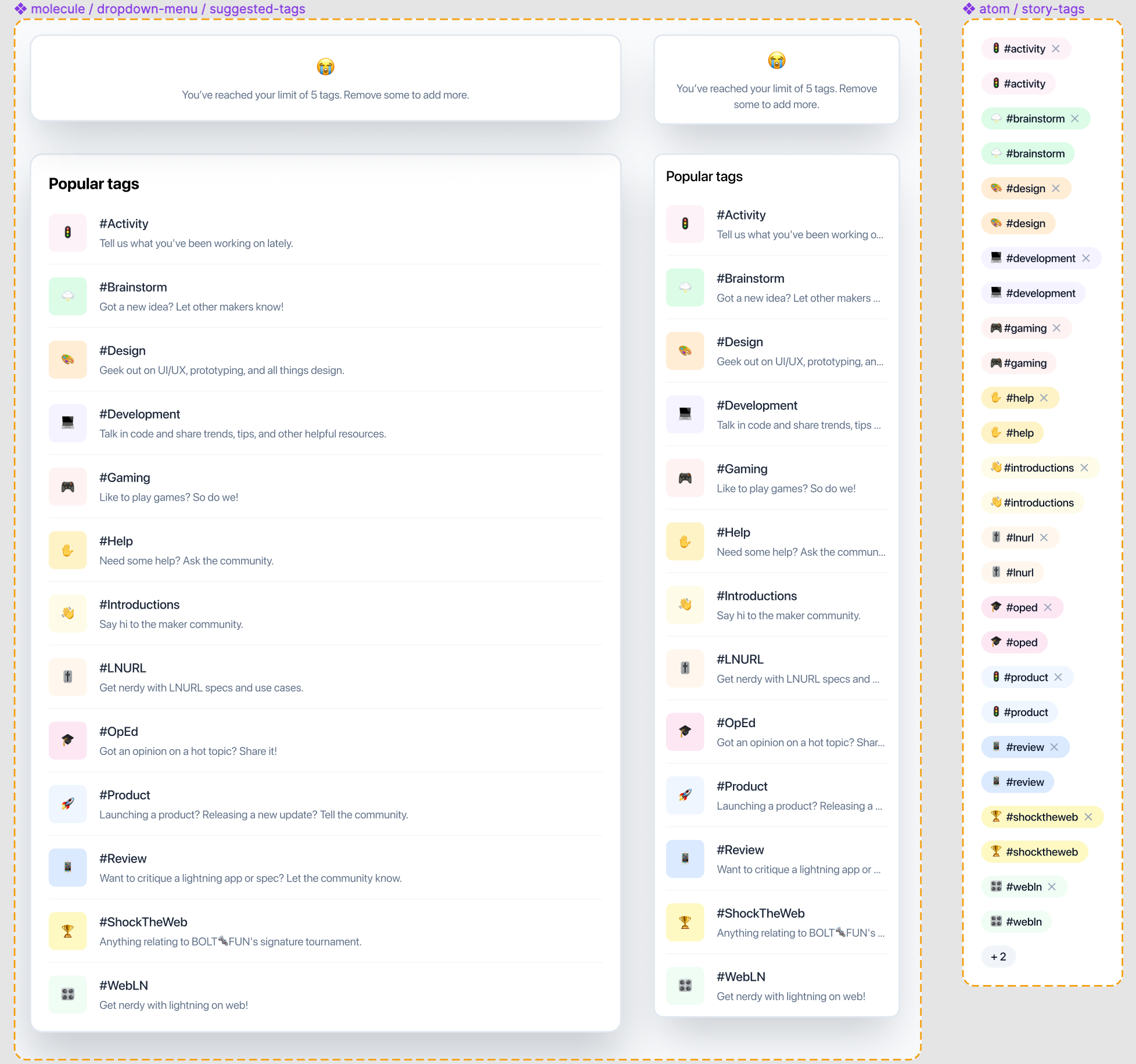Viewport: 1136px width, 1064px height.
Task: Click the trophy icon next to #ShockTheWeb in the narrow list
Action: [x=685, y=922]
